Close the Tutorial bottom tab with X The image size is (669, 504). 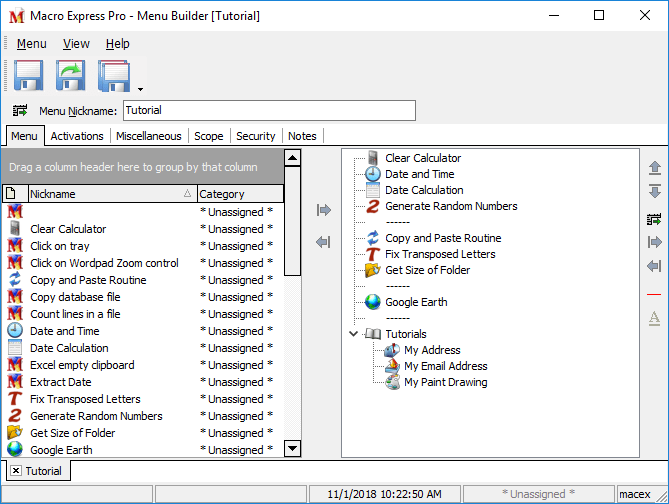pos(16,471)
